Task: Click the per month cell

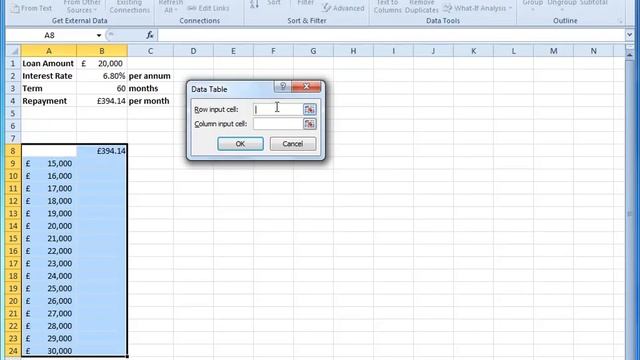Action: point(150,101)
